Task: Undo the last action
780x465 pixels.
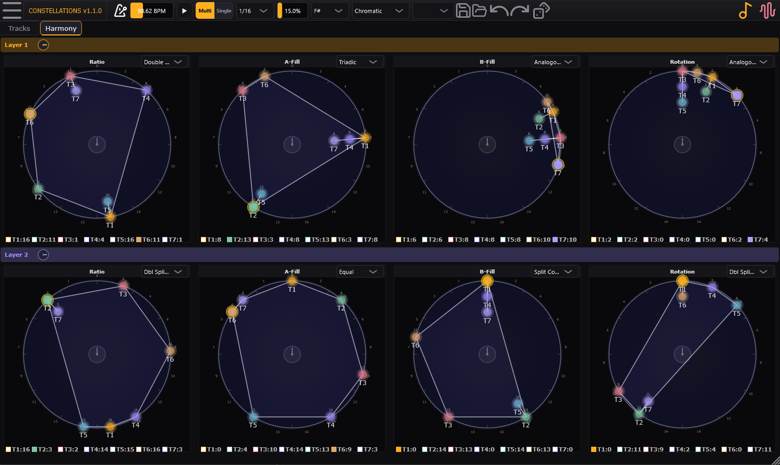Action: pos(499,10)
